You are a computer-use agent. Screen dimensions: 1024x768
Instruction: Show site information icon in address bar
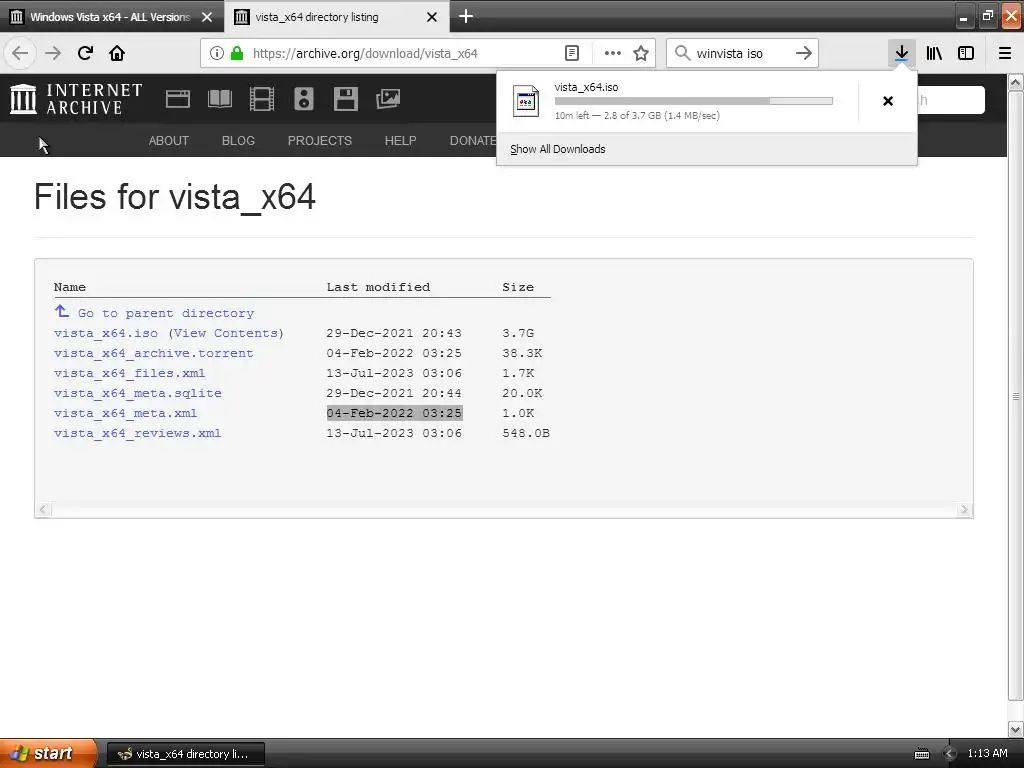coord(217,53)
